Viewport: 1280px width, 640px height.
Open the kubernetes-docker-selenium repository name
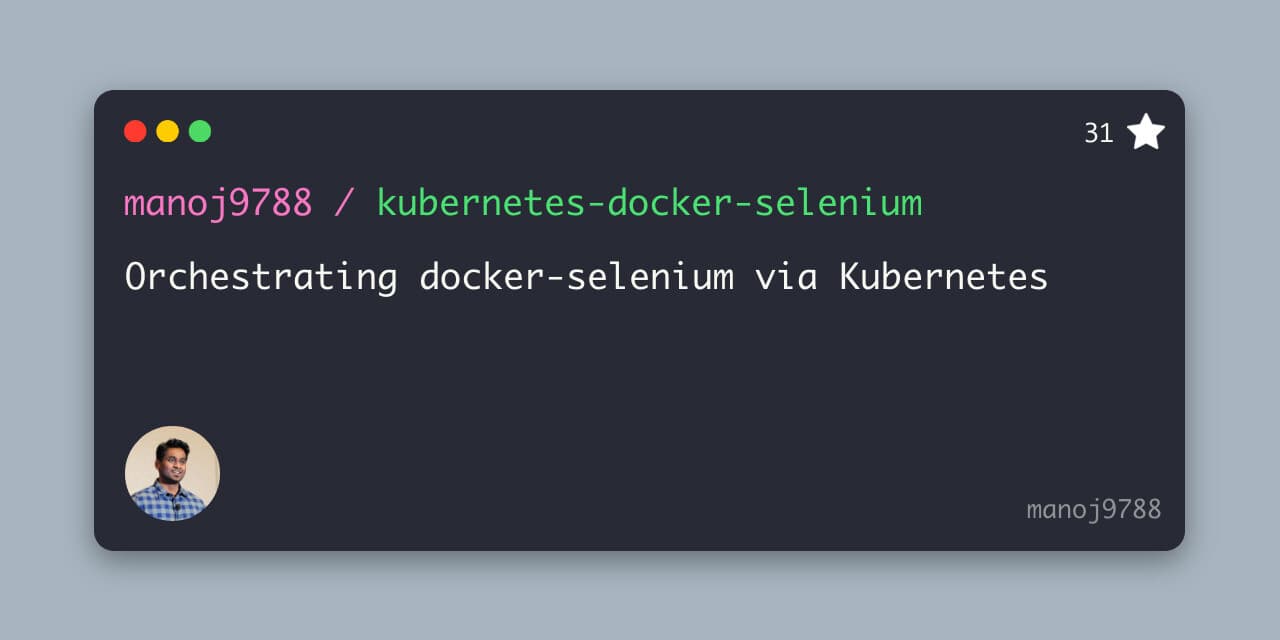(x=649, y=204)
